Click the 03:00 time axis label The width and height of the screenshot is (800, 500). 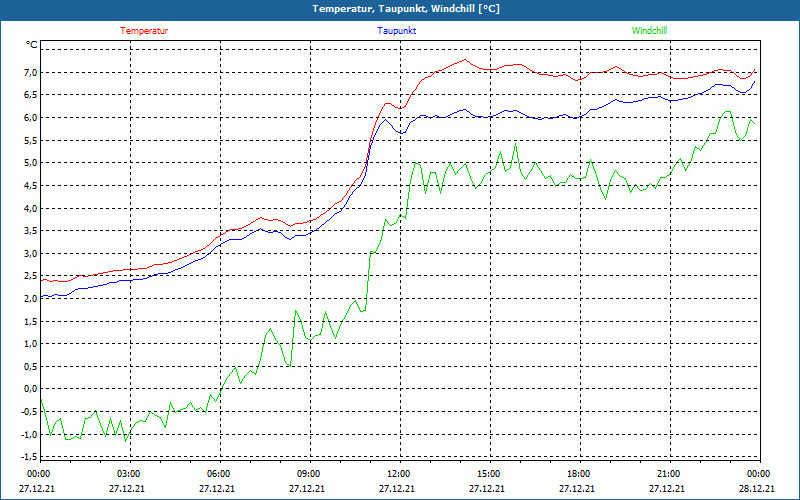[x=130, y=473]
